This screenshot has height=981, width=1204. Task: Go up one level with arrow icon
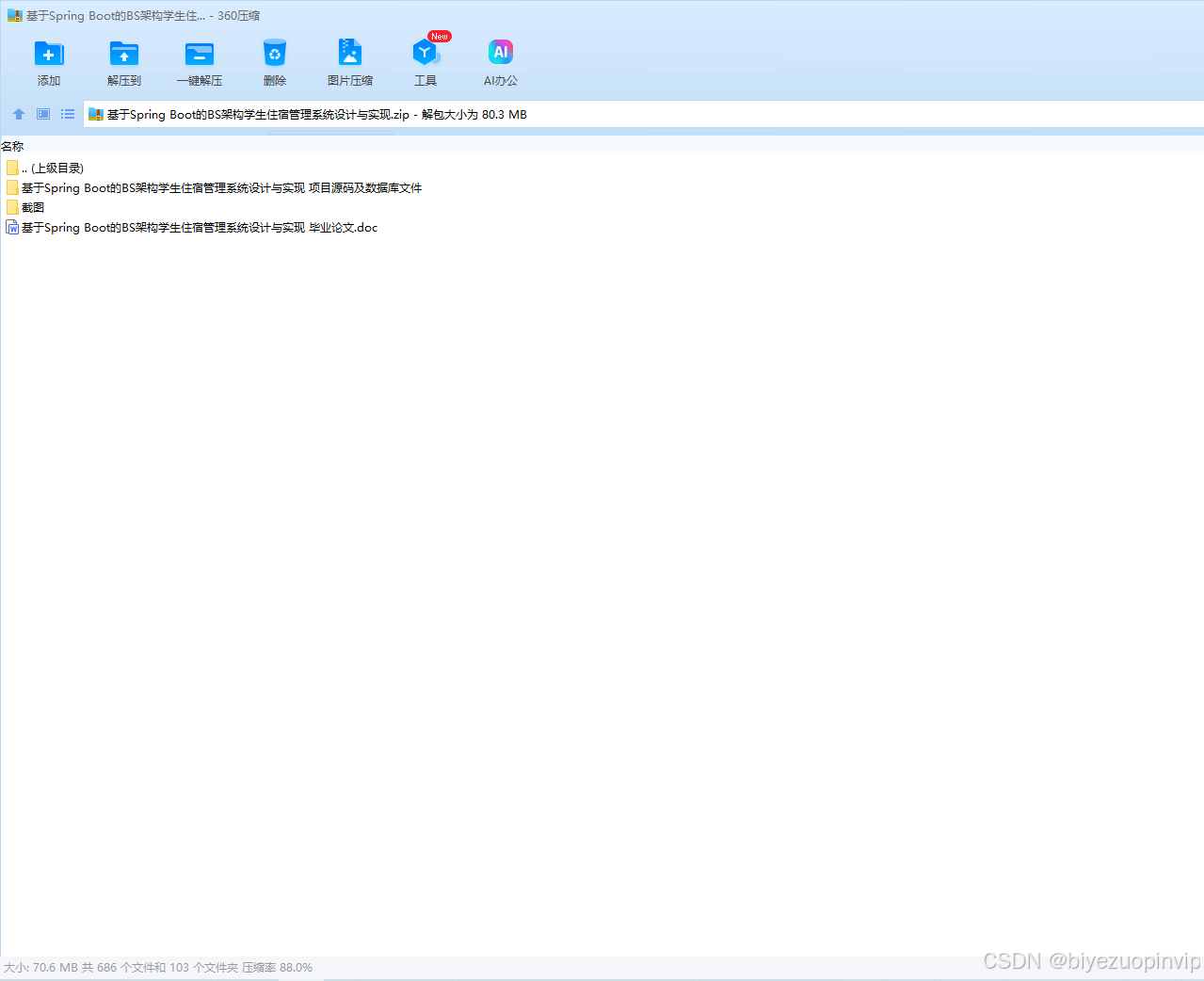tap(19, 114)
